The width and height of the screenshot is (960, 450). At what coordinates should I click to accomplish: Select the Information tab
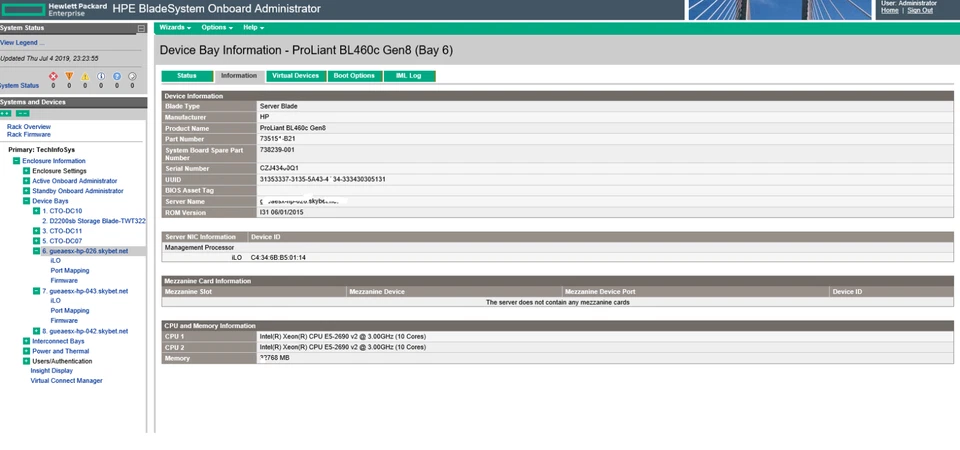click(x=239, y=76)
